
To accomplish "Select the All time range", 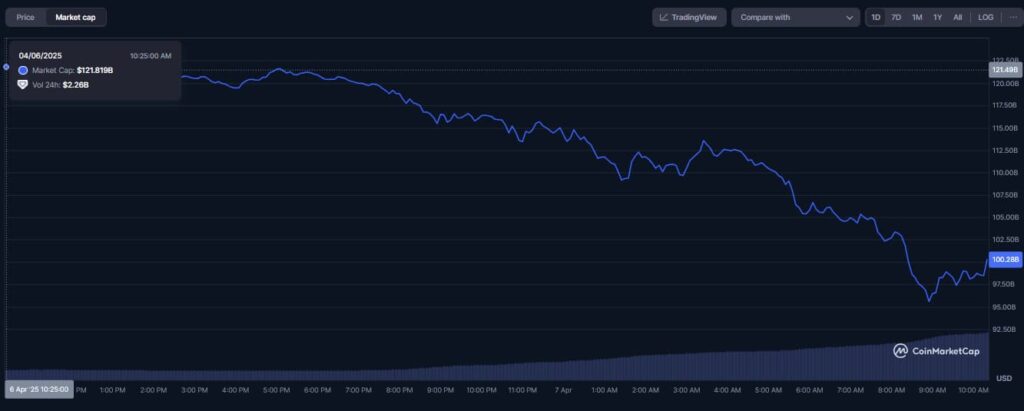I will tap(957, 18).
